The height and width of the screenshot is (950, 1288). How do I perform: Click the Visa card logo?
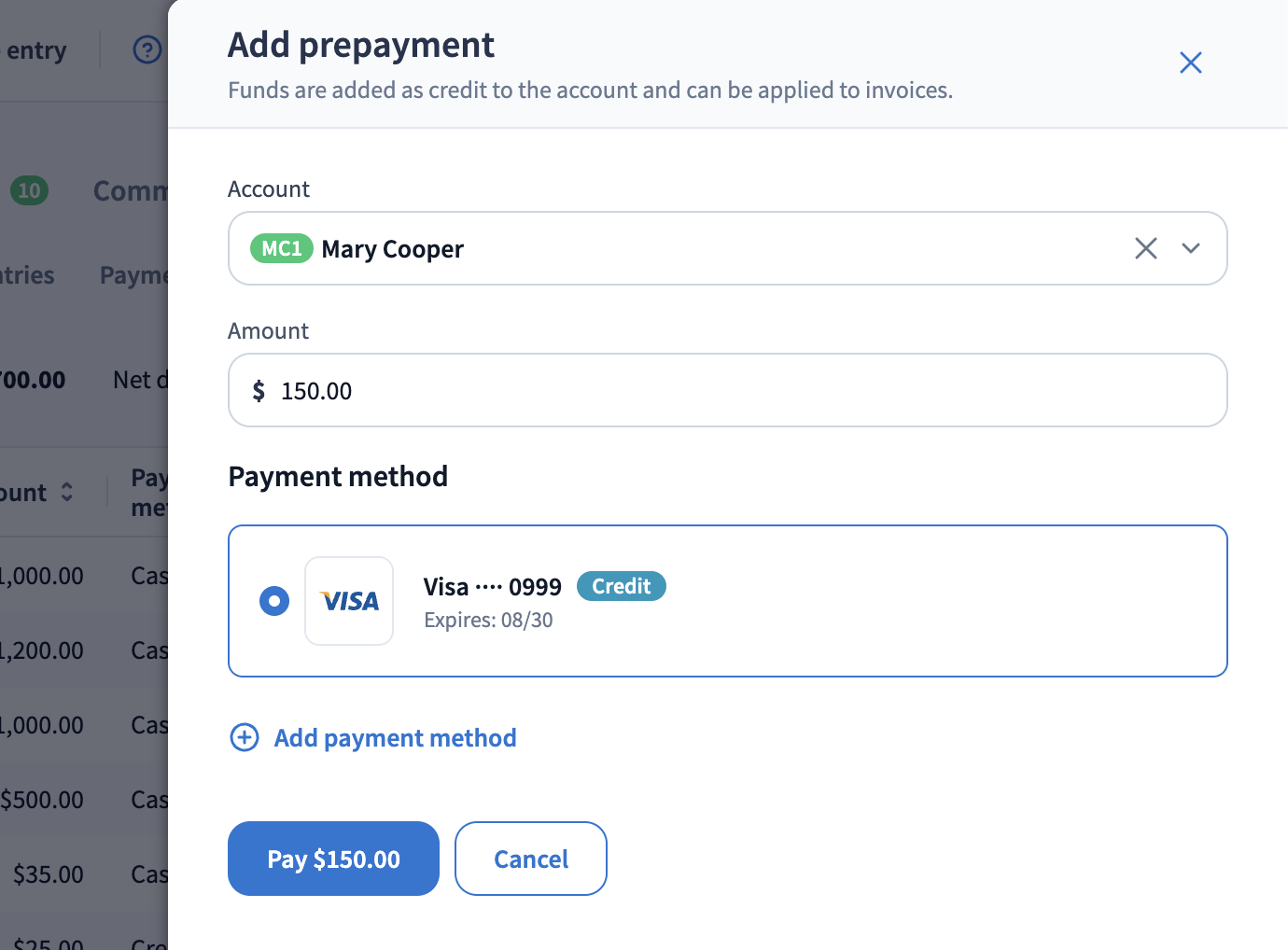click(x=349, y=601)
